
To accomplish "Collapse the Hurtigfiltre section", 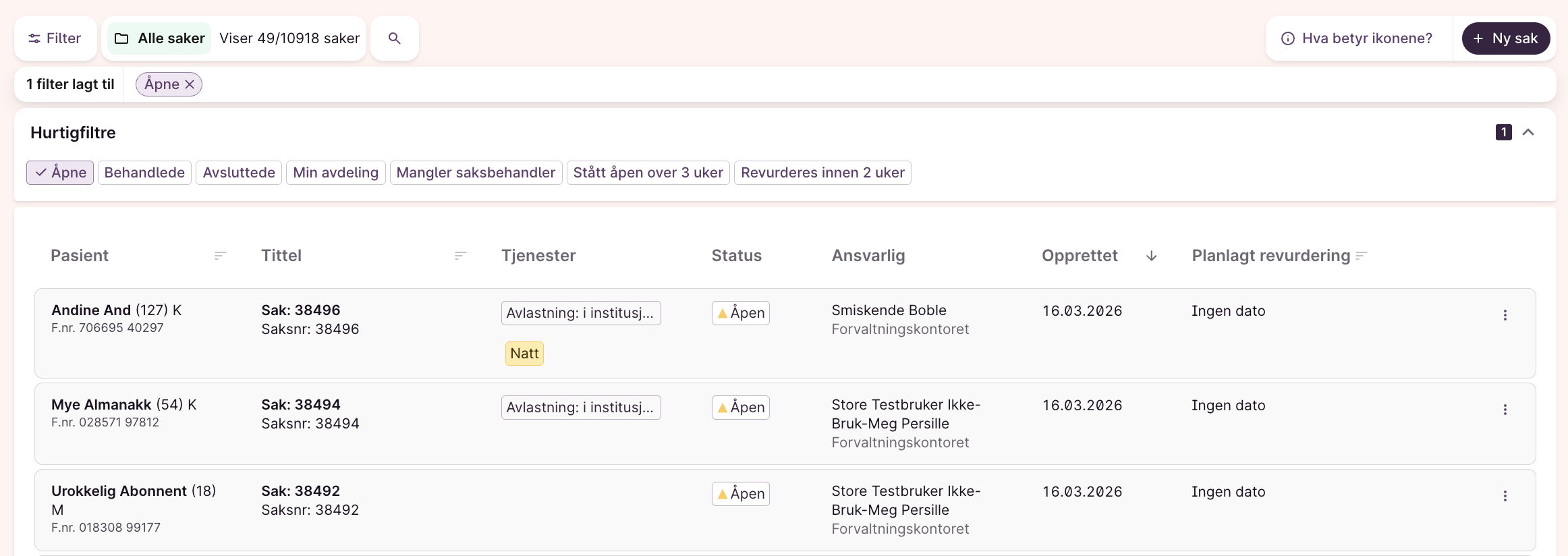I will click(1528, 132).
